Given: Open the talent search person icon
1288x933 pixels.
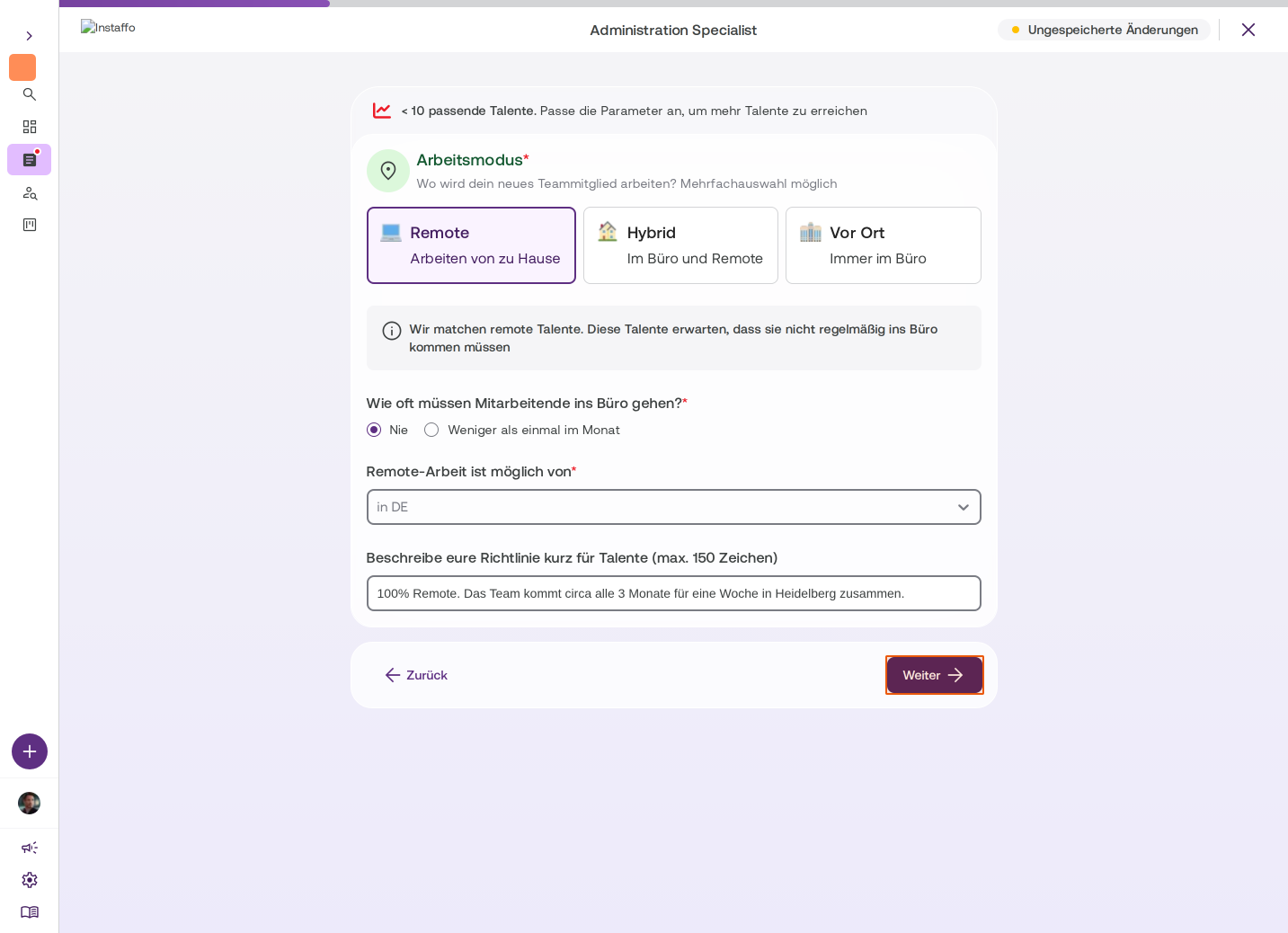Looking at the screenshot, I should (x=30, y=193).
